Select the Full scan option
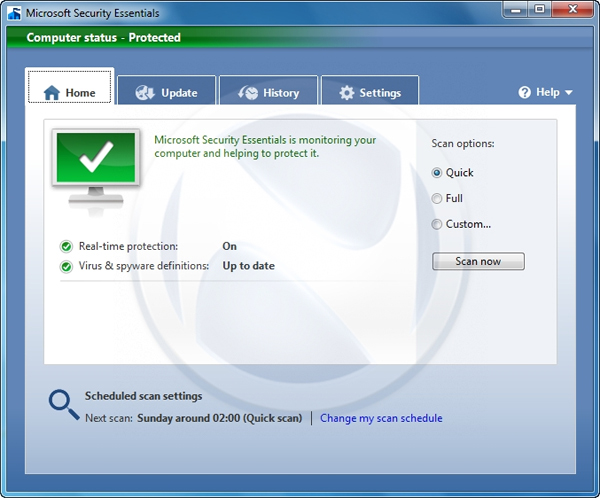 (x=437, y=198)
